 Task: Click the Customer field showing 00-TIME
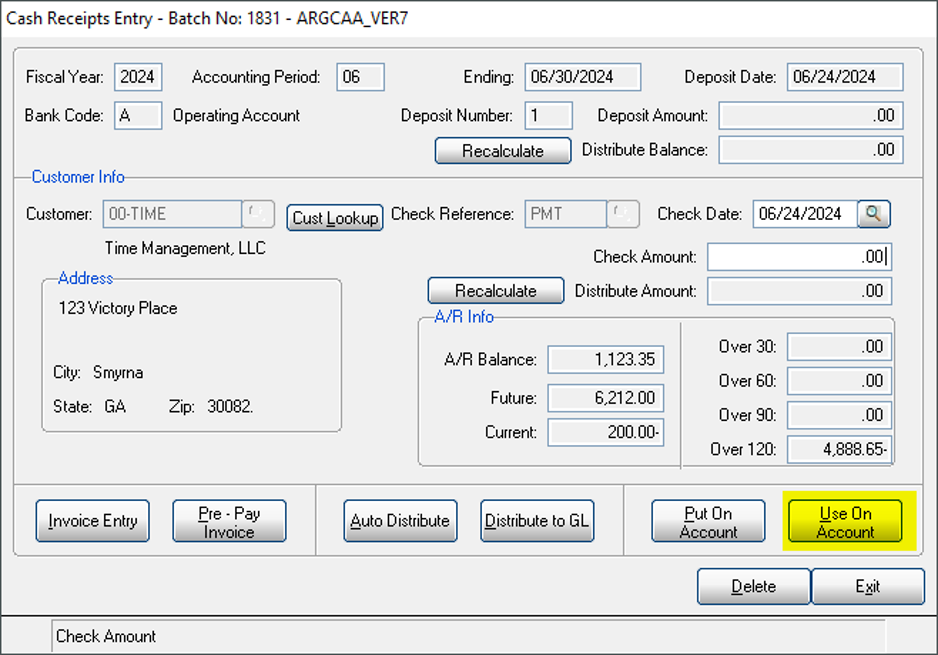click(x=172, y=214)
